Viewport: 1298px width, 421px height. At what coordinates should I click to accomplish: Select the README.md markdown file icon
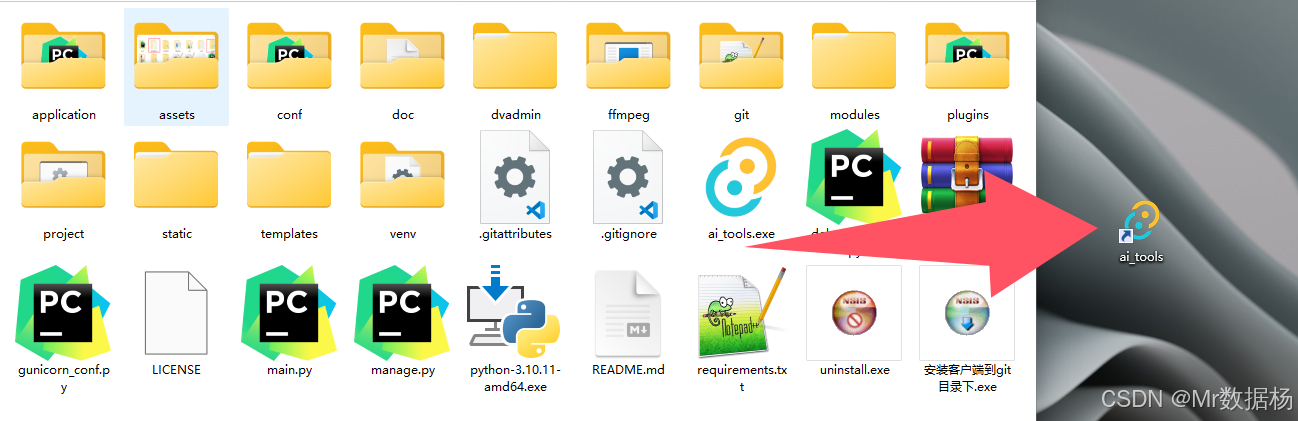(x=628, y=314)
